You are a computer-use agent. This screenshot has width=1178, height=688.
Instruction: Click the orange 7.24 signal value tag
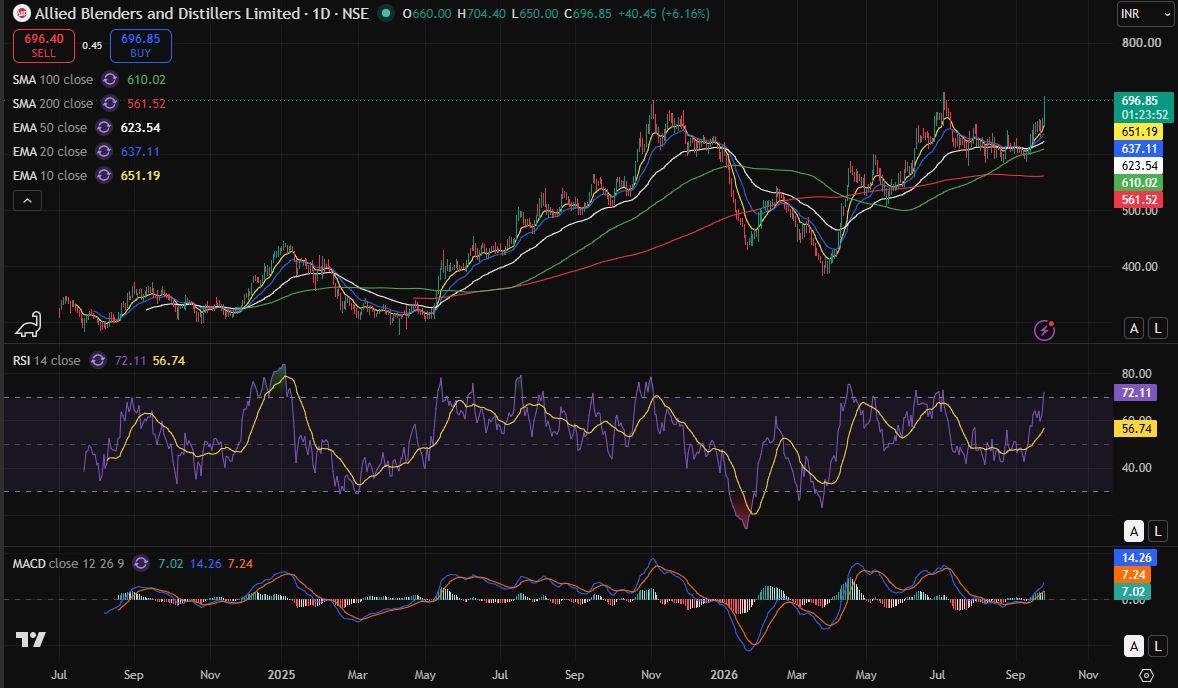pyautogui.click(x=1133, y=575)
